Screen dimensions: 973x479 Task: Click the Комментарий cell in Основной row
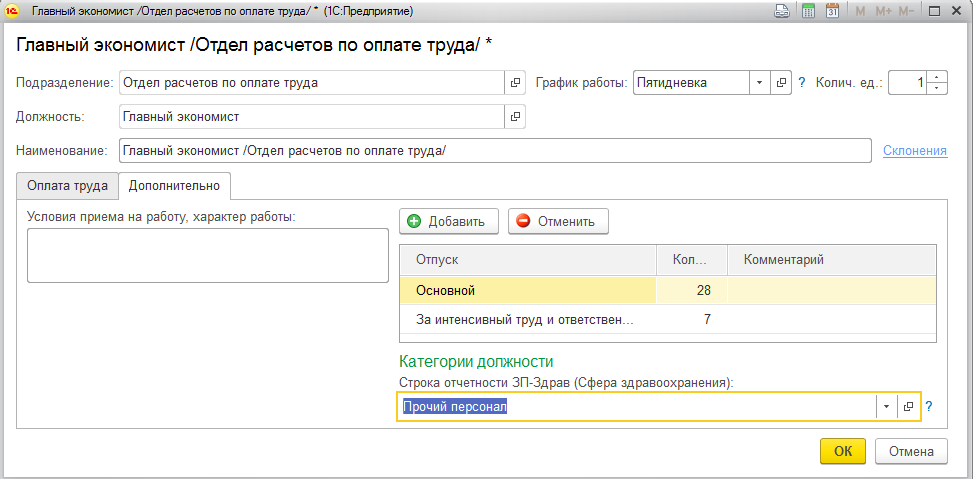point(832,290)
